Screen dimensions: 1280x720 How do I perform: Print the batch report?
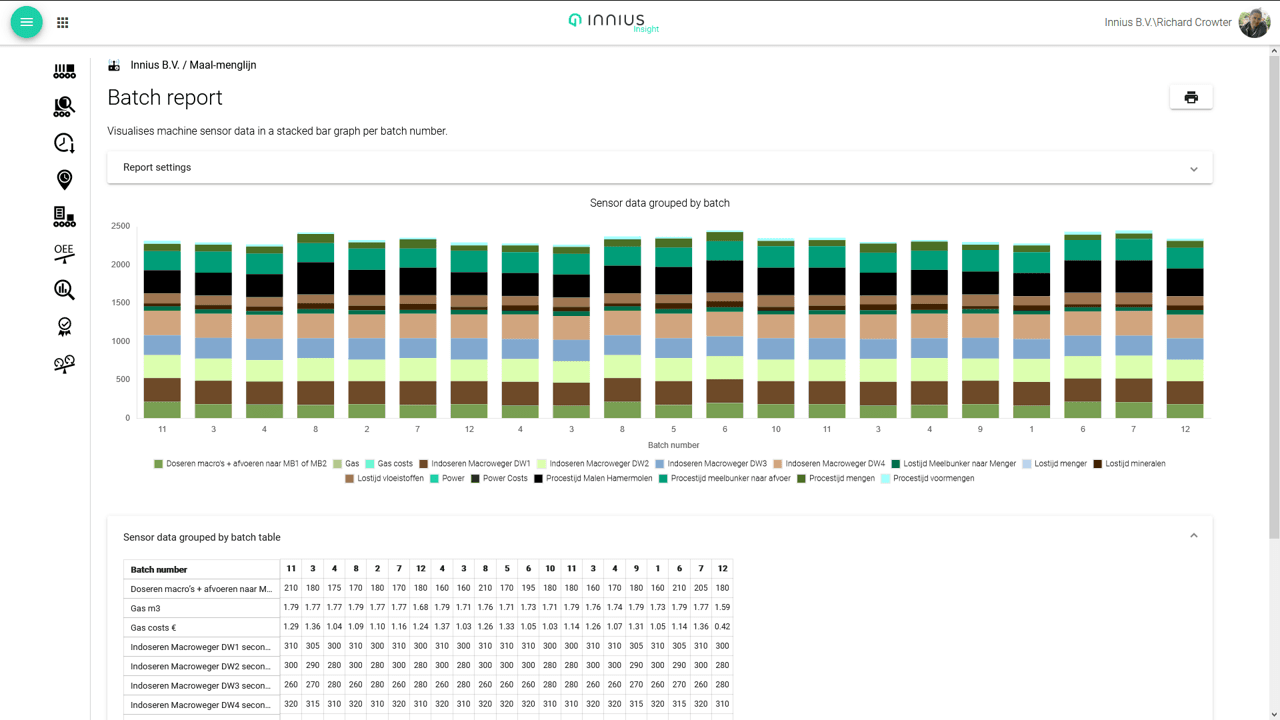point(1191,97)
